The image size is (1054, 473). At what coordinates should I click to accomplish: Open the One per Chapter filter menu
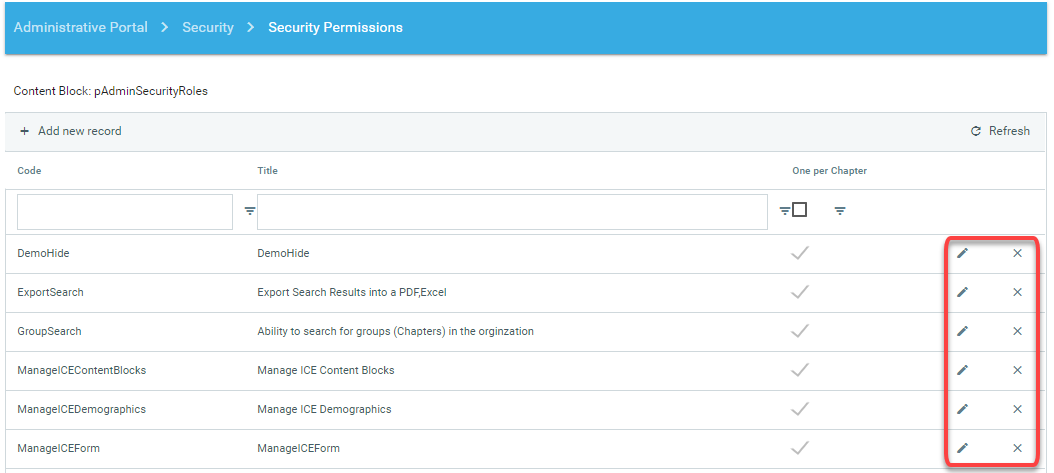point(840,211)
